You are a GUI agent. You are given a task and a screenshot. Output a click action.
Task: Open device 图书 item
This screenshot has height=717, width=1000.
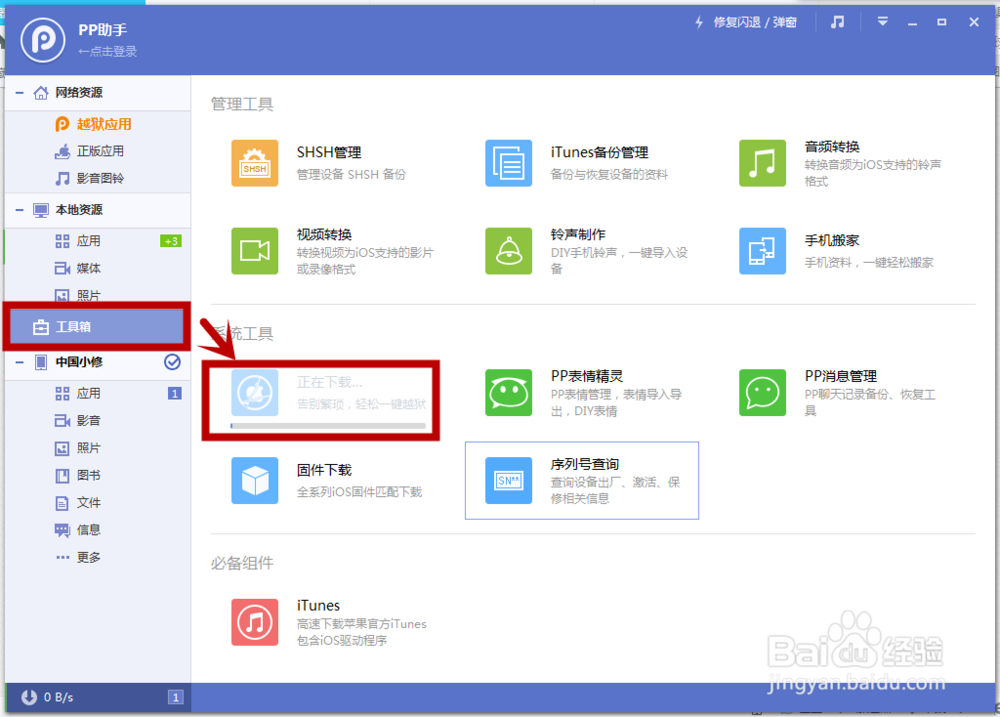click(x=89, y=476)
